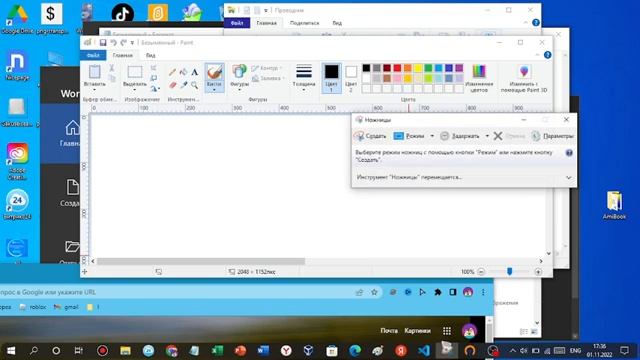This screenshot has width=640, height=360.
Task: Click the Resize icon in Image group
Action: point(153,78)
